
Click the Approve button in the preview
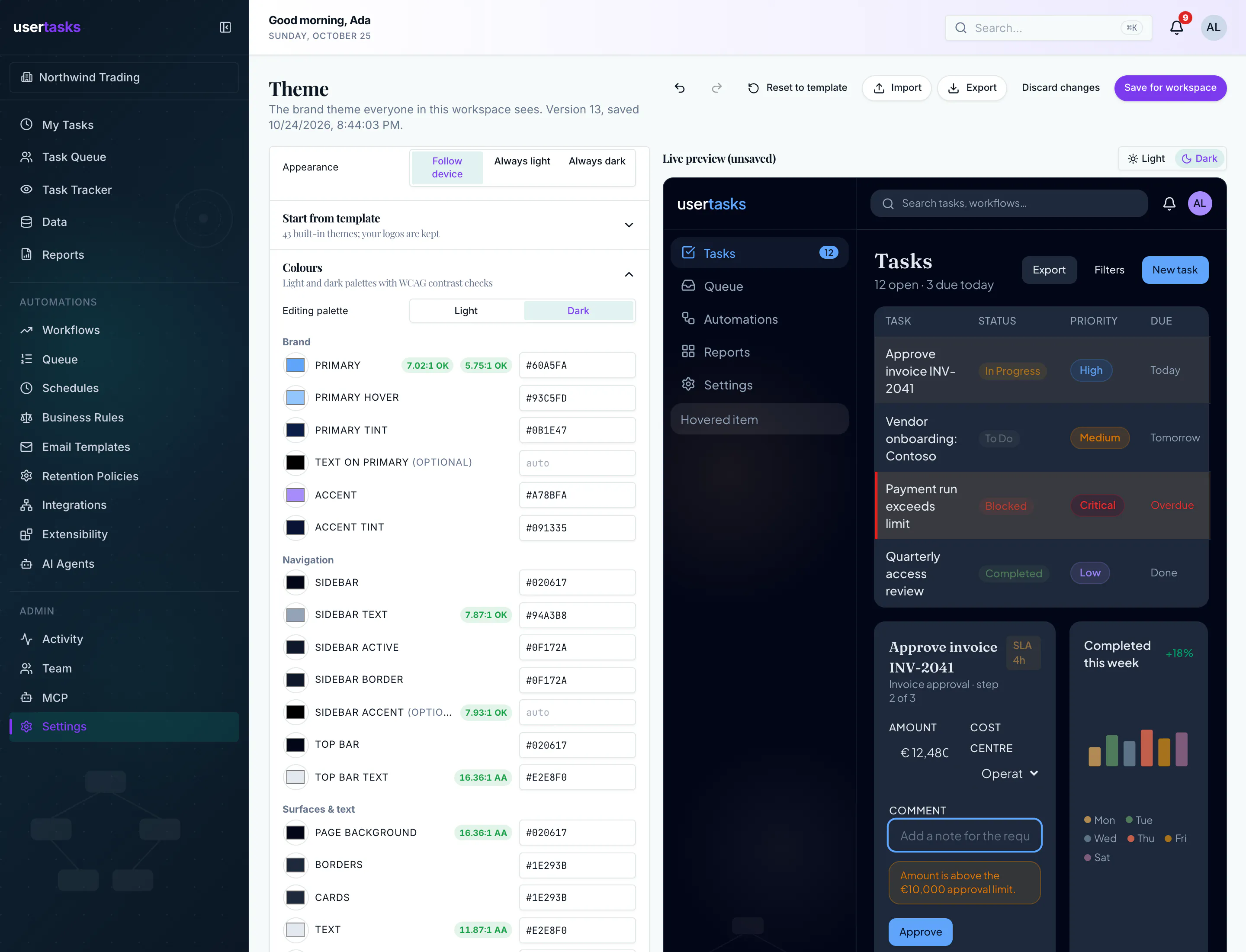click(920, 932)
